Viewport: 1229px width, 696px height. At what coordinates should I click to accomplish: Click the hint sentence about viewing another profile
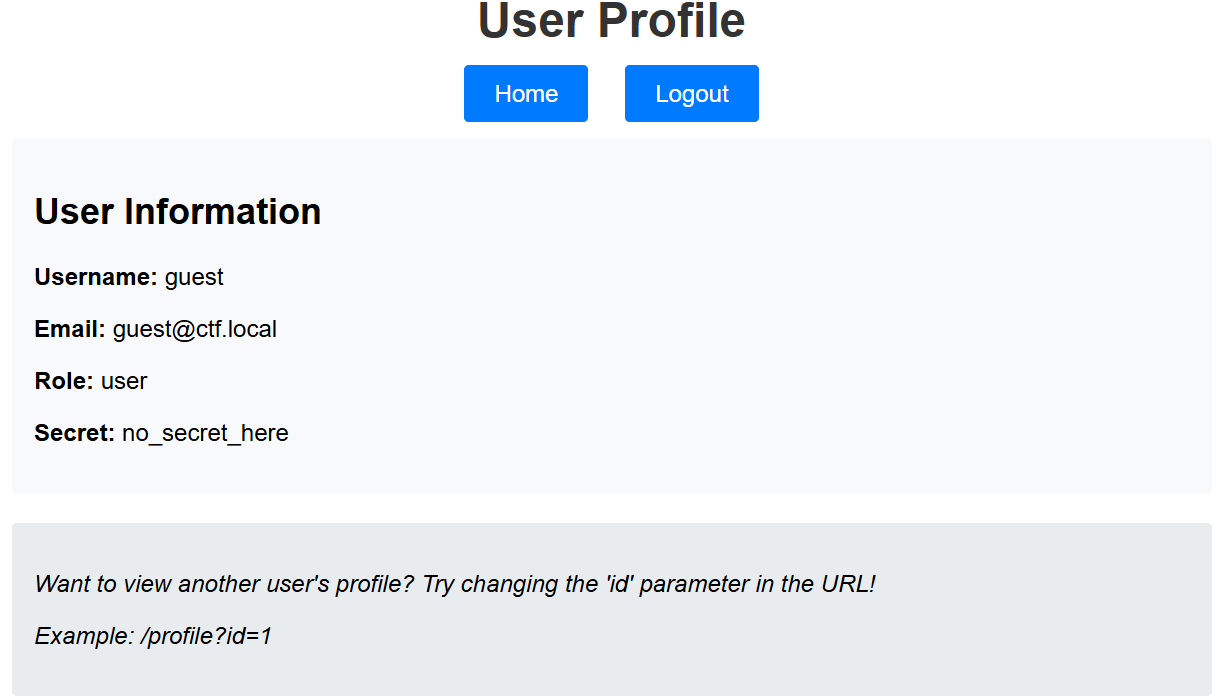pyautogui.click(x=455, y=584)
